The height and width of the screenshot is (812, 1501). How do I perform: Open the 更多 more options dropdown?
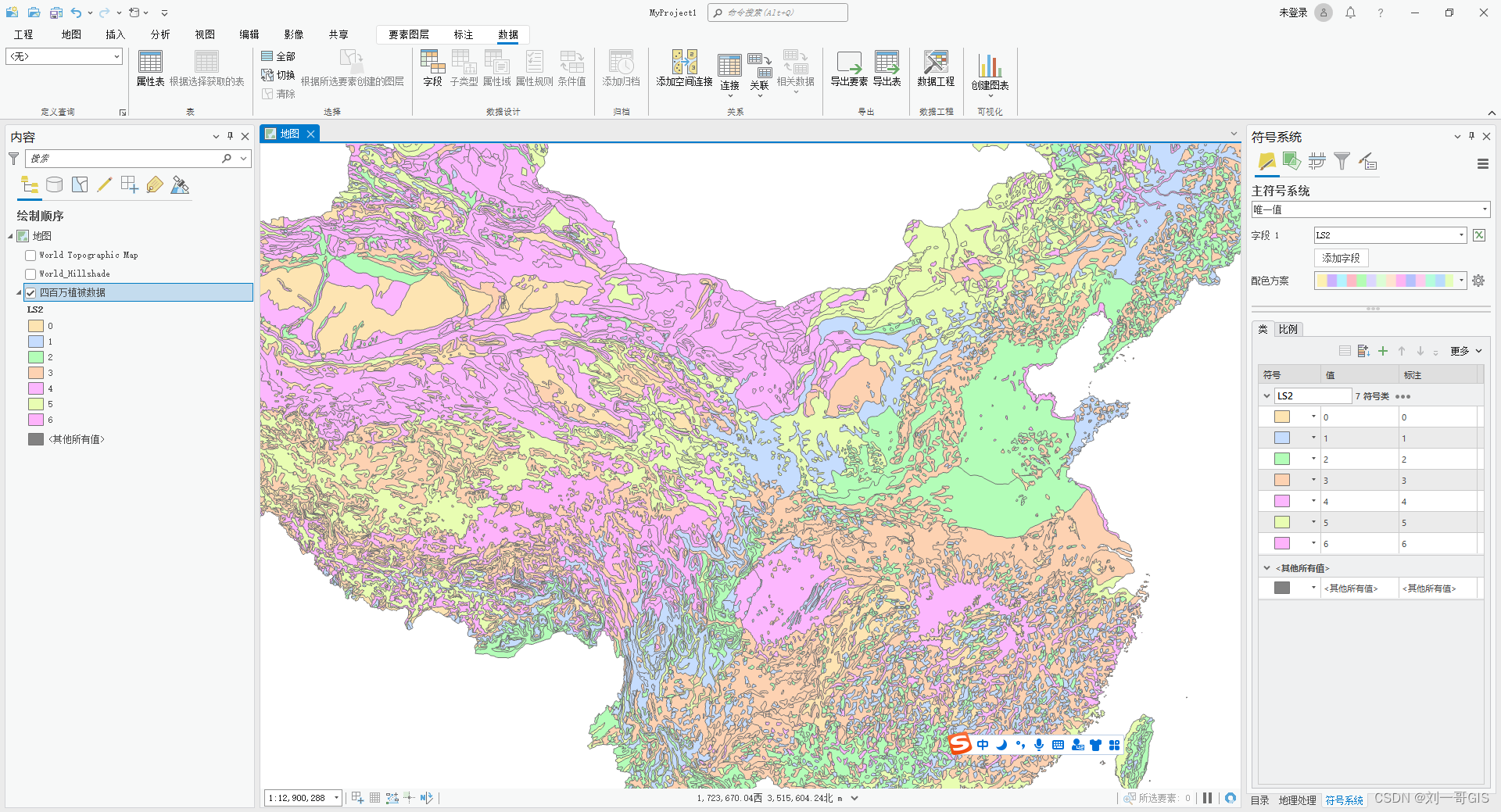coord(1466,351)
